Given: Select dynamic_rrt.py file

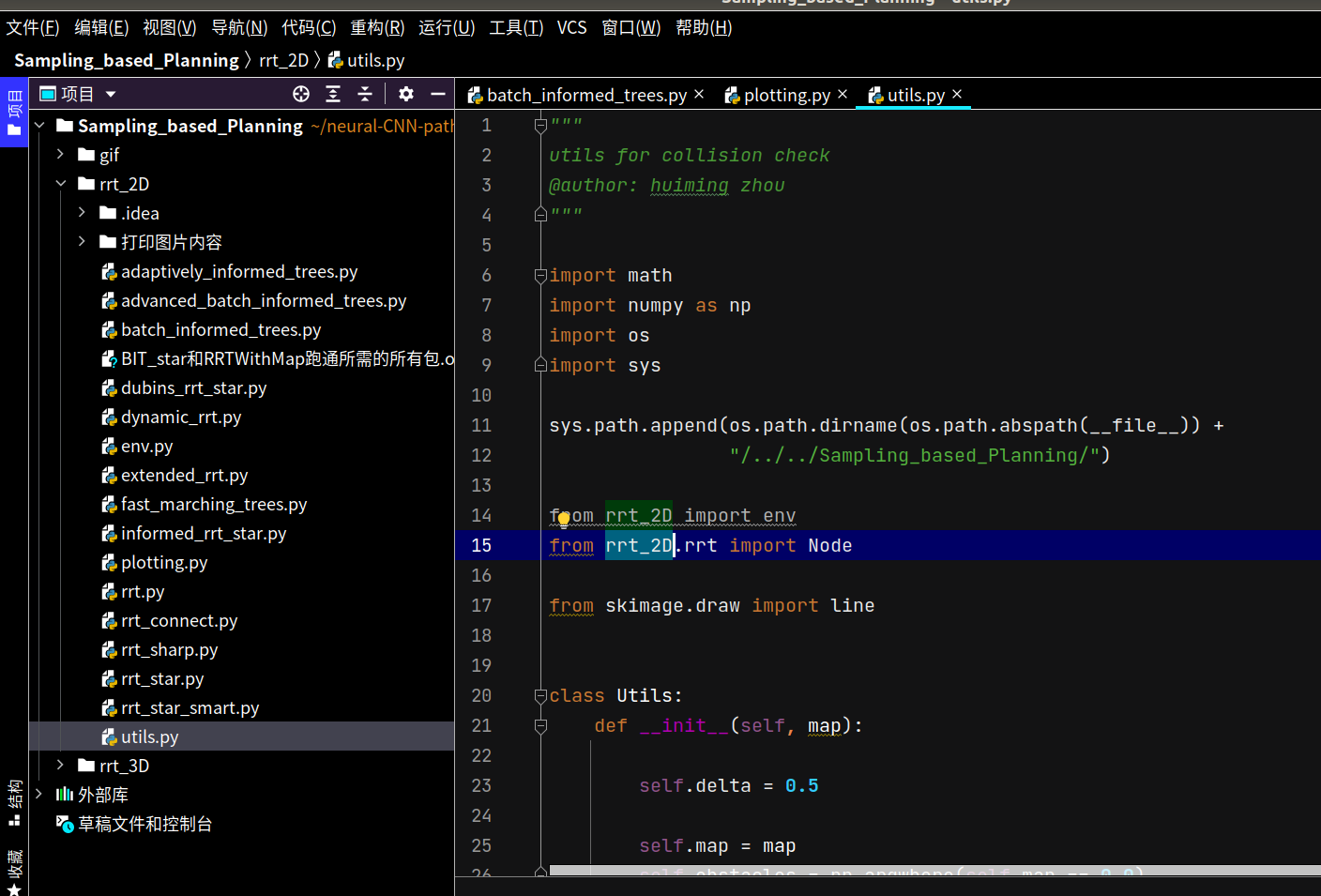Looking at the screenshot, I should 172,417.
